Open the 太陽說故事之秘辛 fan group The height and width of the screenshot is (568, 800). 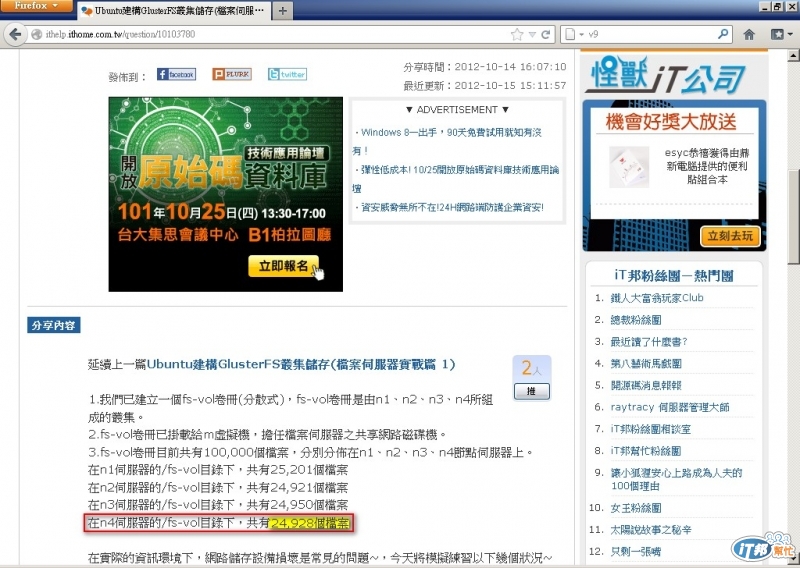point(651,530)
